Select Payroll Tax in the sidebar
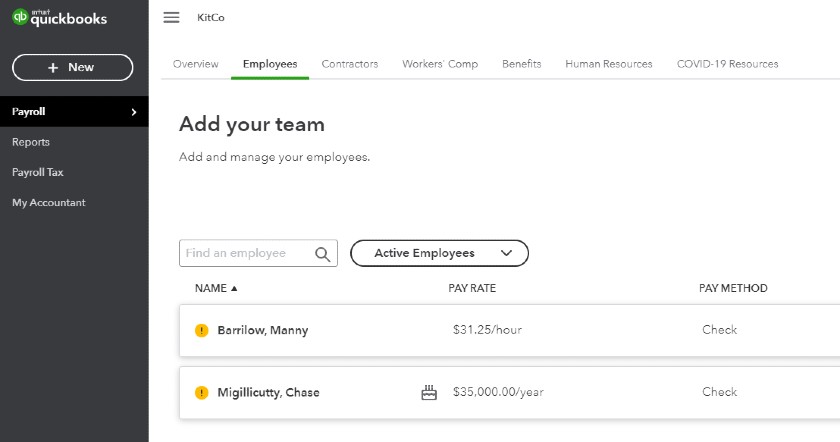 tap(38, 173)
